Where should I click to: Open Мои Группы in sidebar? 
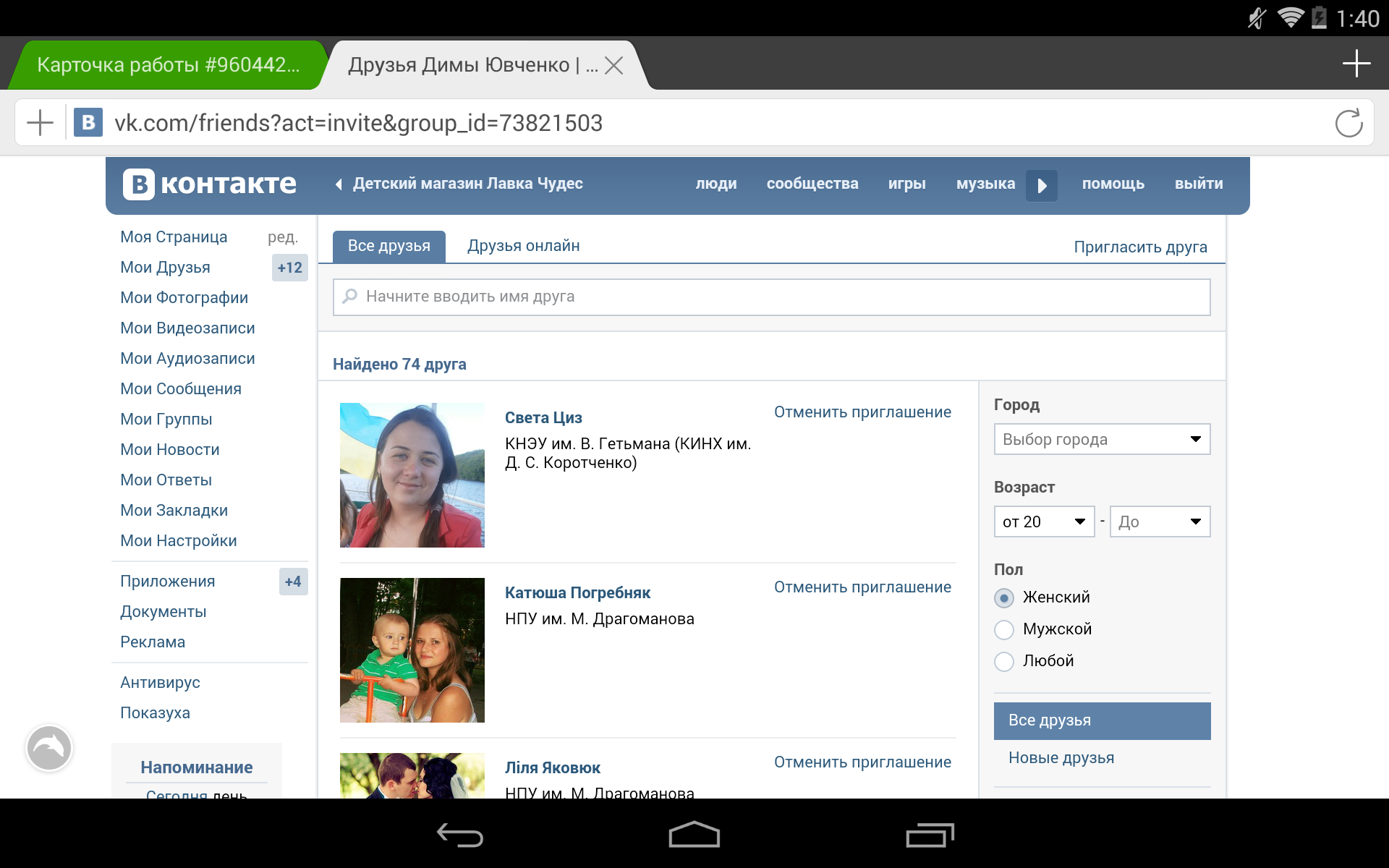tap(166, 420)
